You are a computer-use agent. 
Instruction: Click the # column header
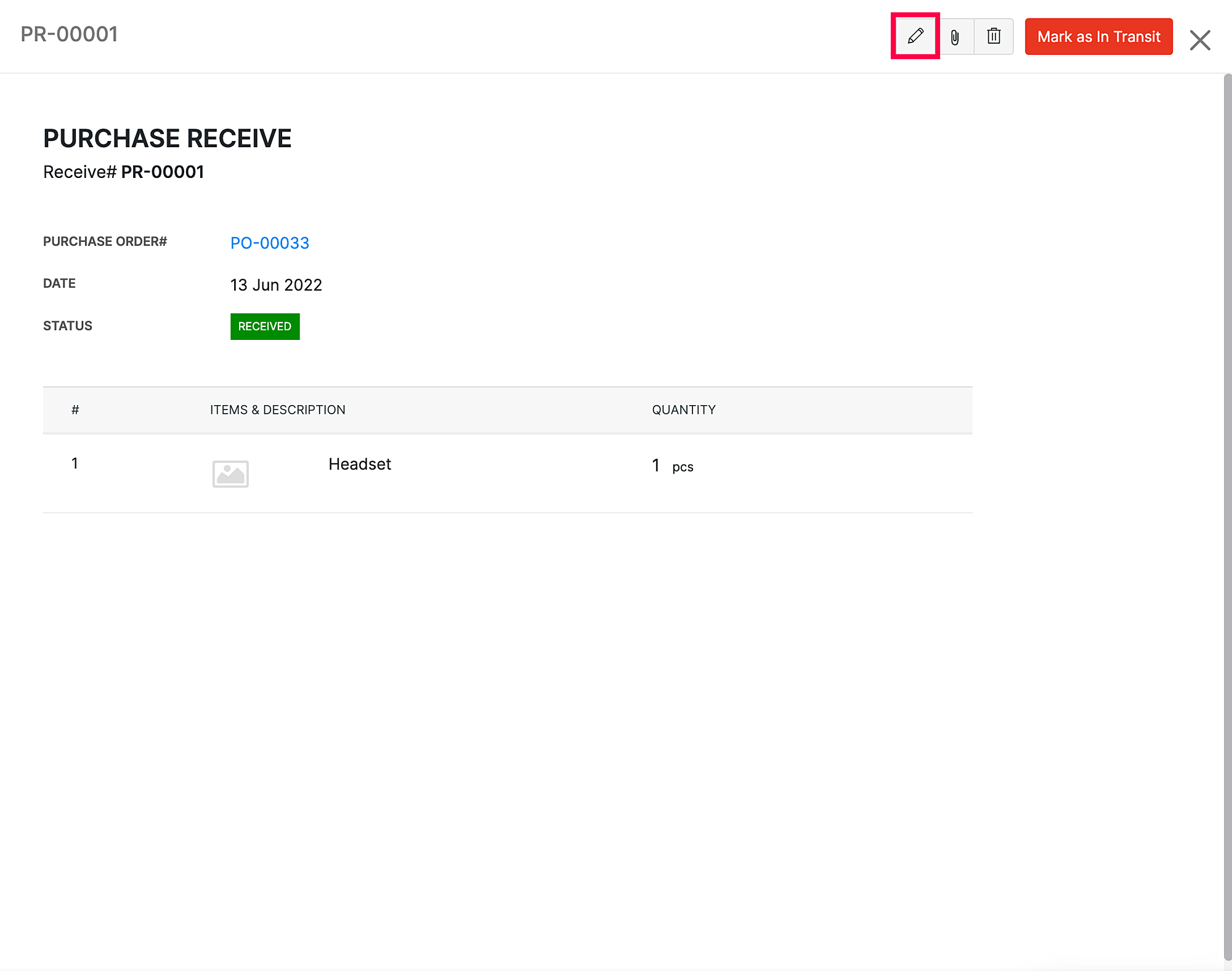[75, 409]
